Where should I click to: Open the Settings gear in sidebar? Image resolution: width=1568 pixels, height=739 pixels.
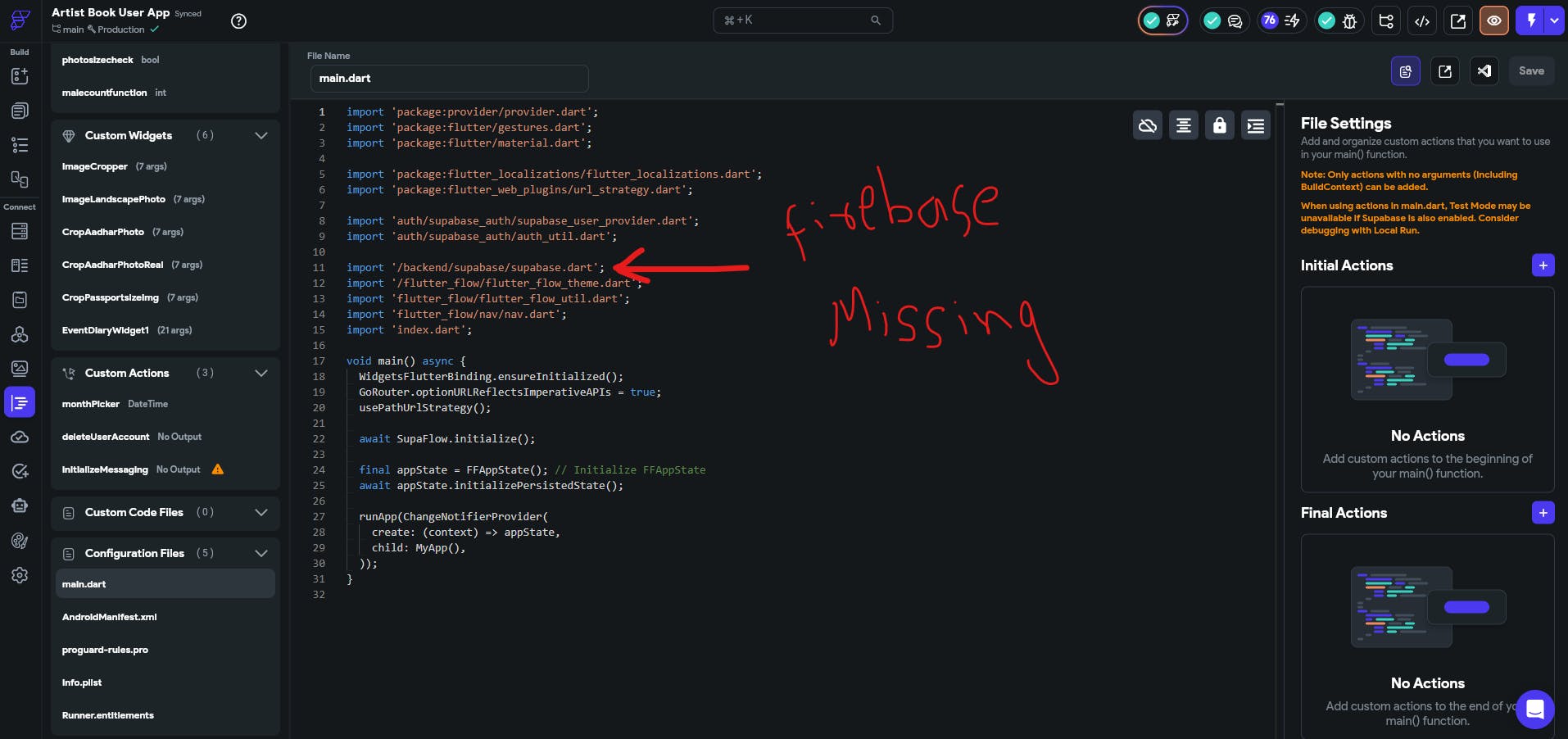20,575
